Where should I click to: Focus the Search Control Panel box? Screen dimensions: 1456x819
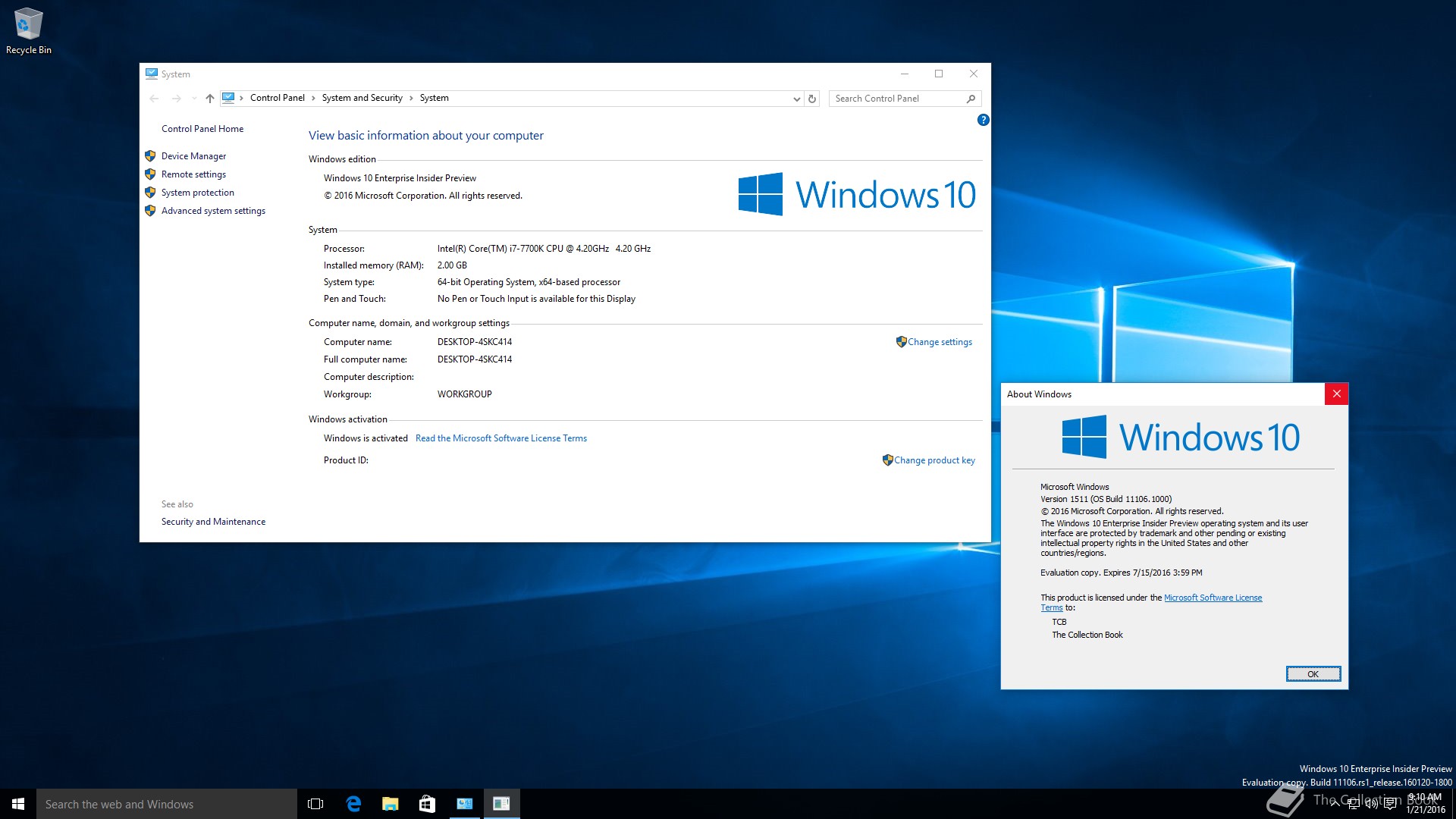point(898,99)
